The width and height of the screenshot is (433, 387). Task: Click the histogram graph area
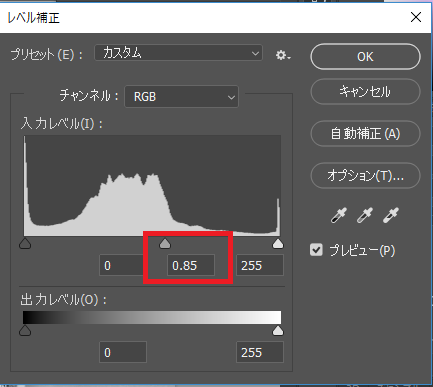[152, 186]
